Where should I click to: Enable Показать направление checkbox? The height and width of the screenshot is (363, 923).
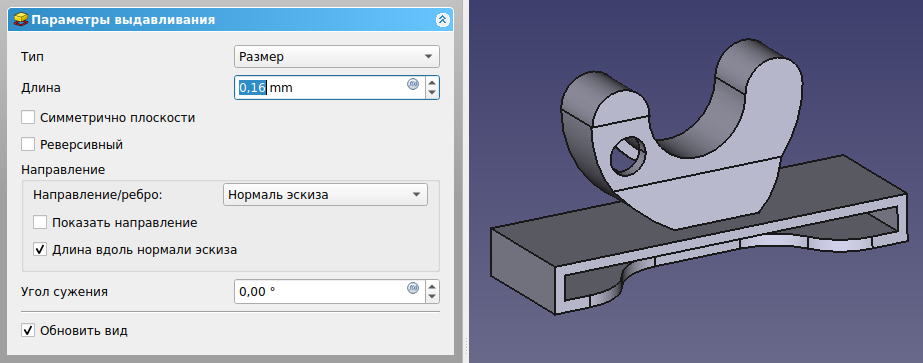pyautogui.click(x=39, y=223)
